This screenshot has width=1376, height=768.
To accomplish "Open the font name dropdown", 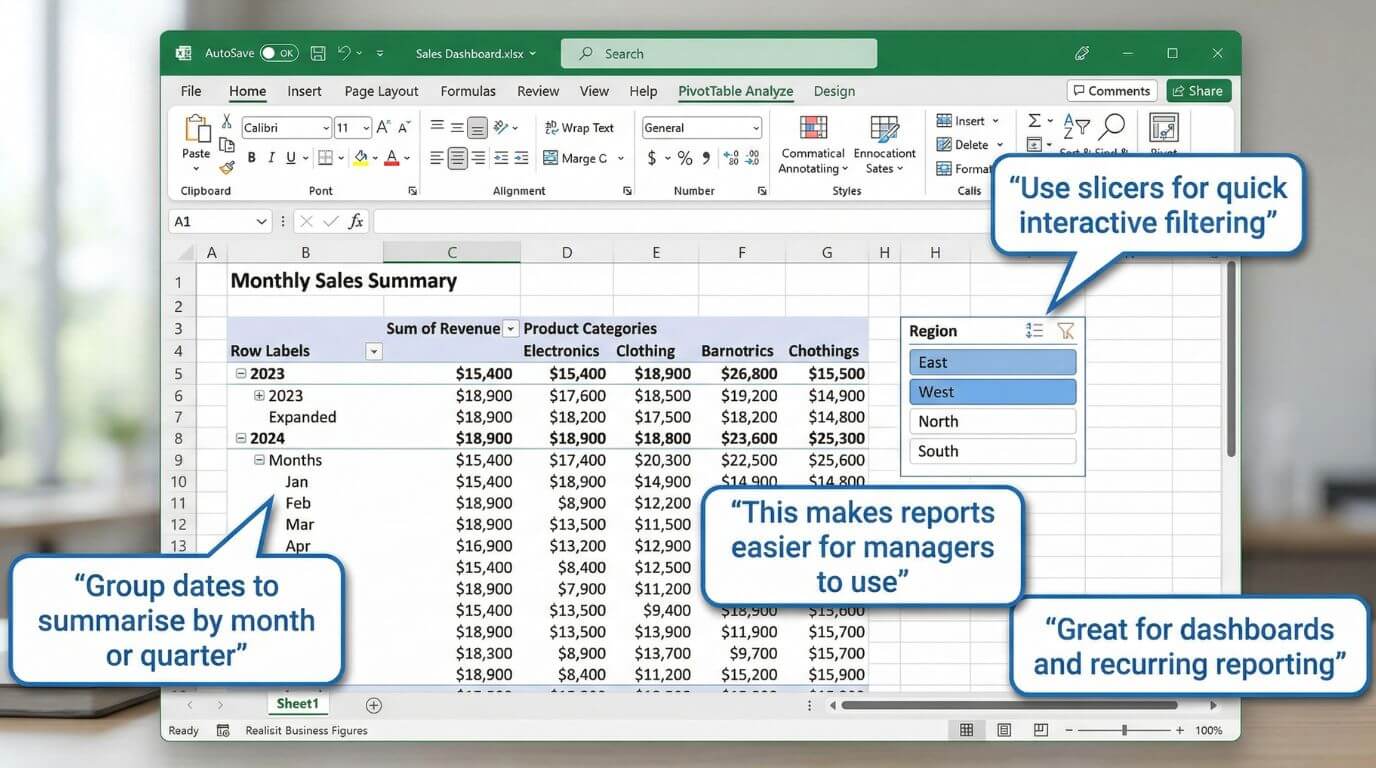I will (325, 127).
